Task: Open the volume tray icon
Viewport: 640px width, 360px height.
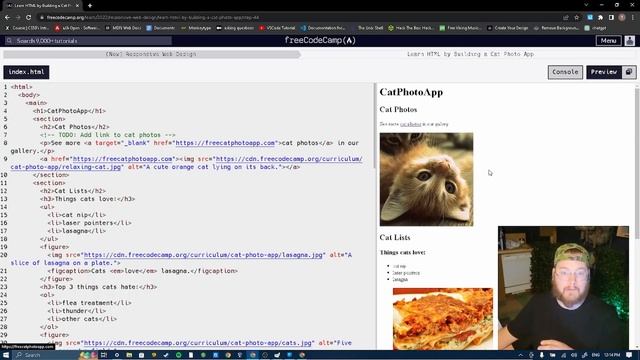Action: [x=573, y=355]
